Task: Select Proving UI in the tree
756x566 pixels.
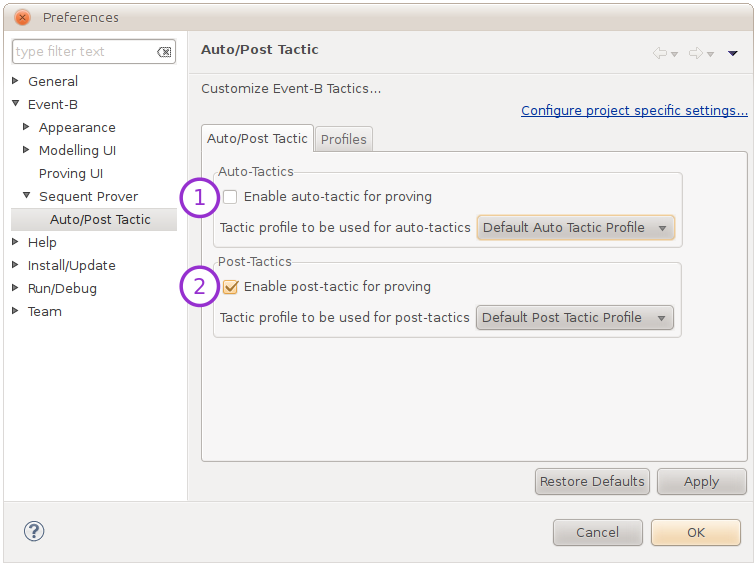Action: click(x=71, y=174)
